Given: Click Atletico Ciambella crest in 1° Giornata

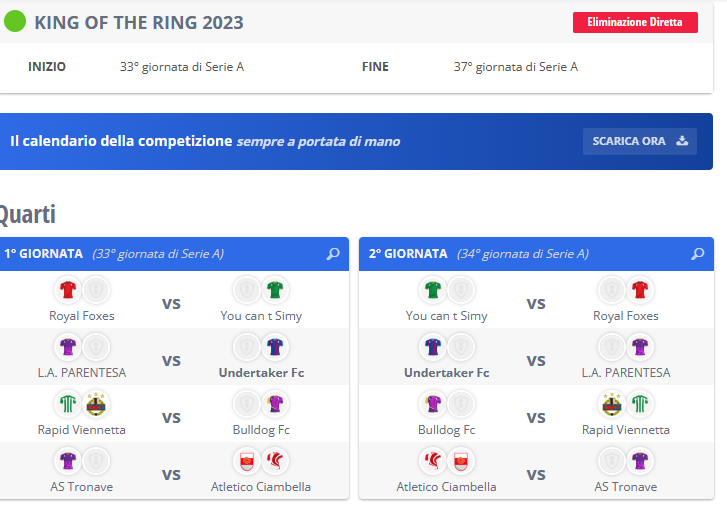Looking at the screenshot, I should click(x=248, y=461).
